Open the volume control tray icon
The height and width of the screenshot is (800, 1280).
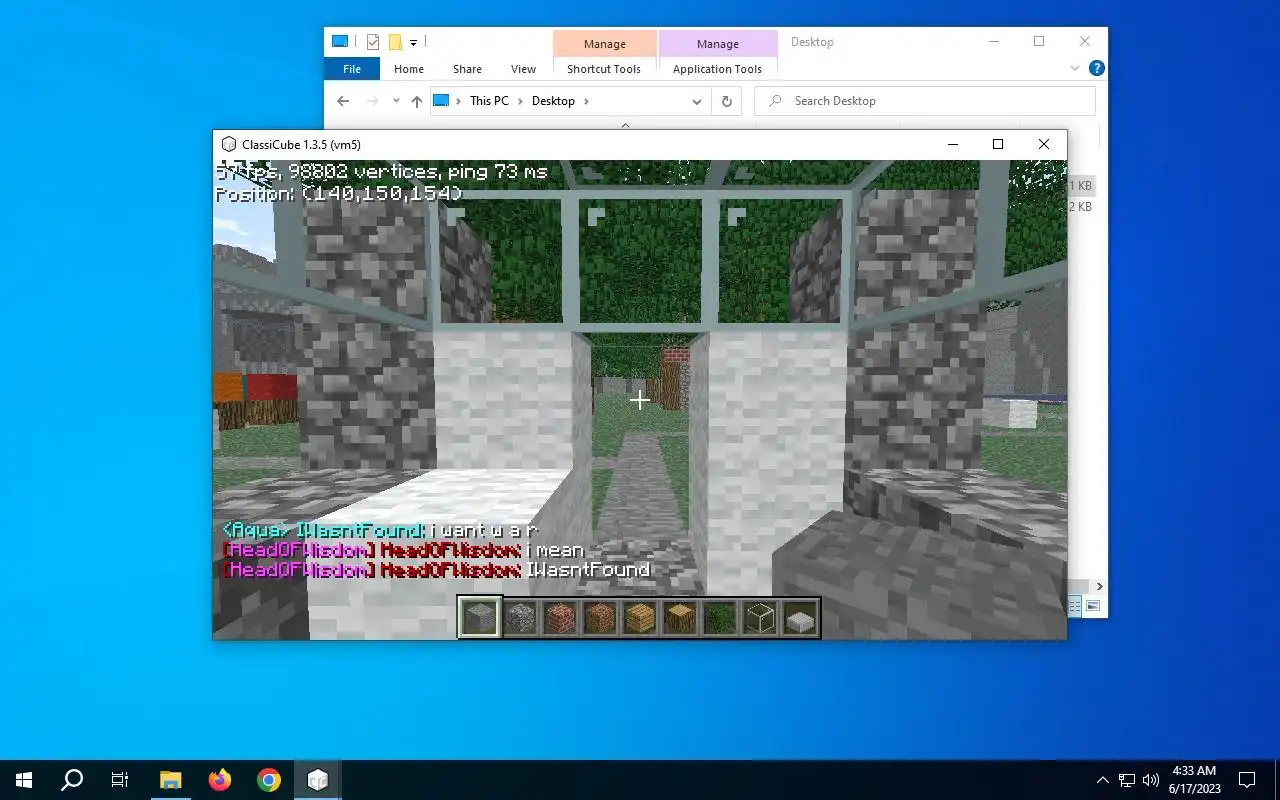(1150, 780)
